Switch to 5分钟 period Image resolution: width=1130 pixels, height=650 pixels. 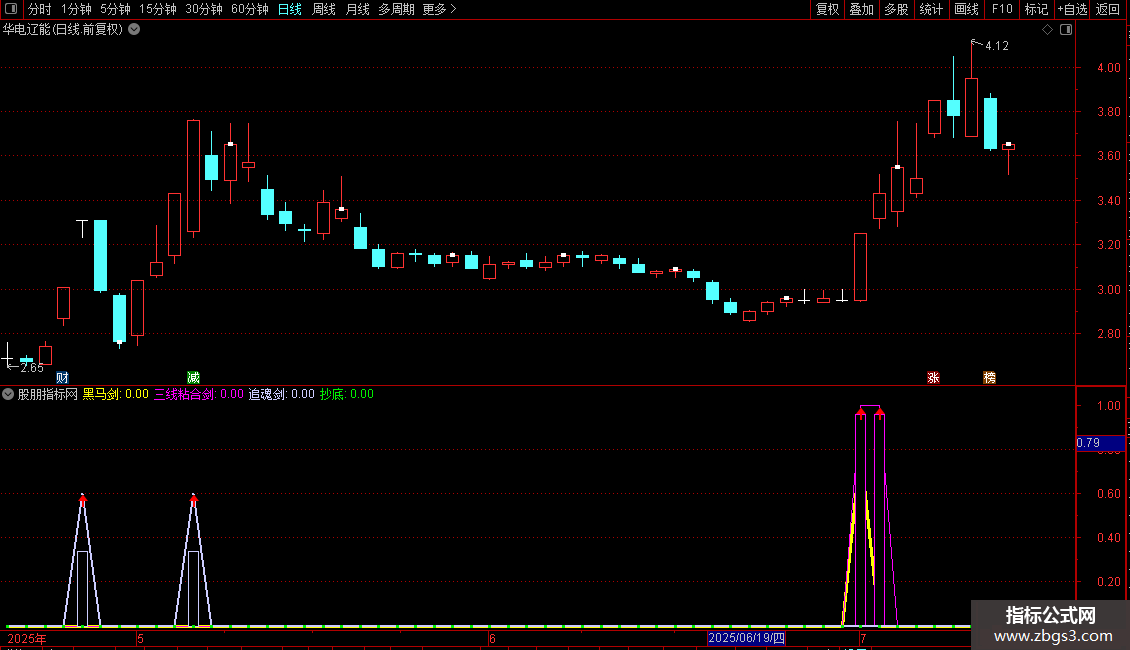pos(115,9)
